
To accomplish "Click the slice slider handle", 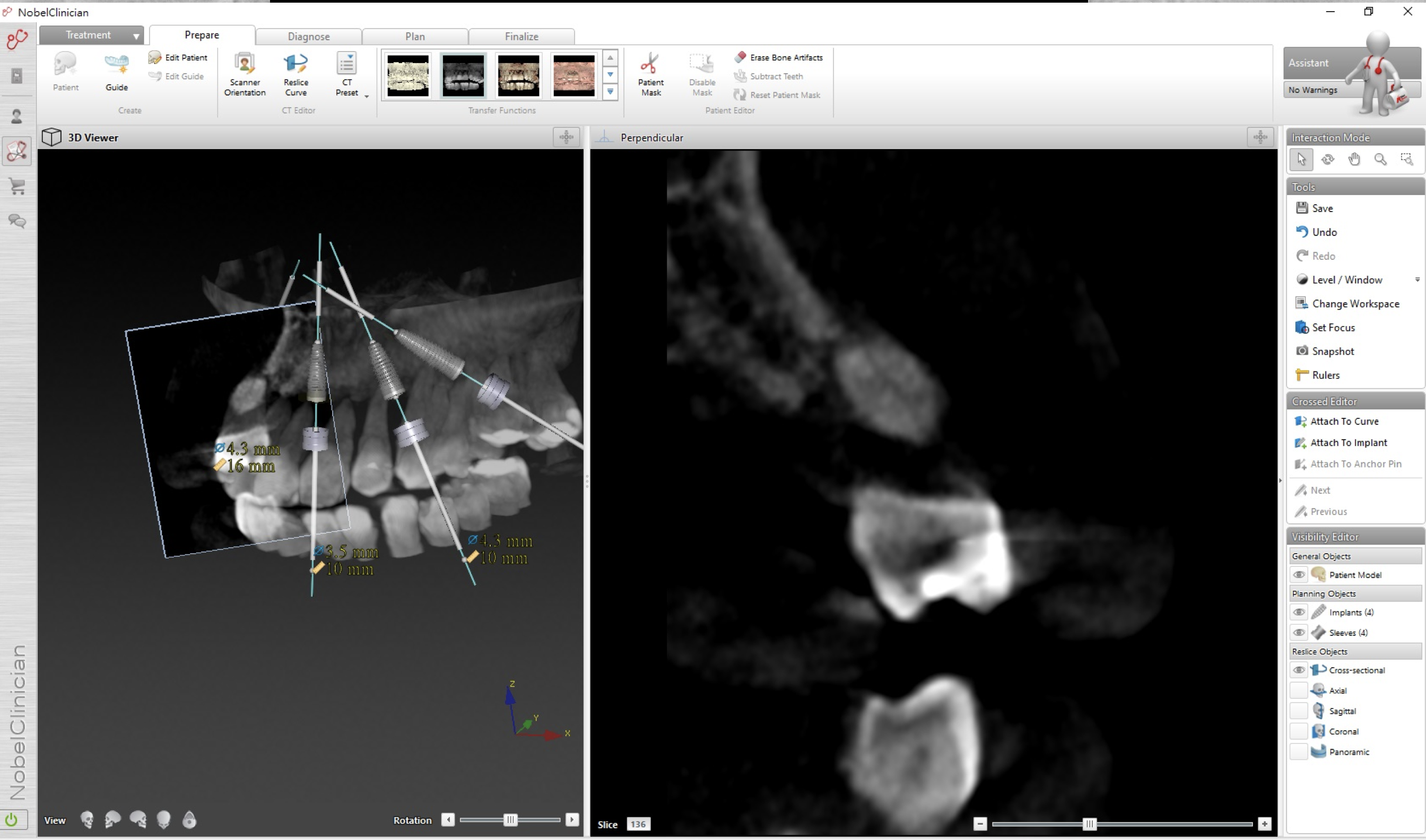I will [1089, 824].
